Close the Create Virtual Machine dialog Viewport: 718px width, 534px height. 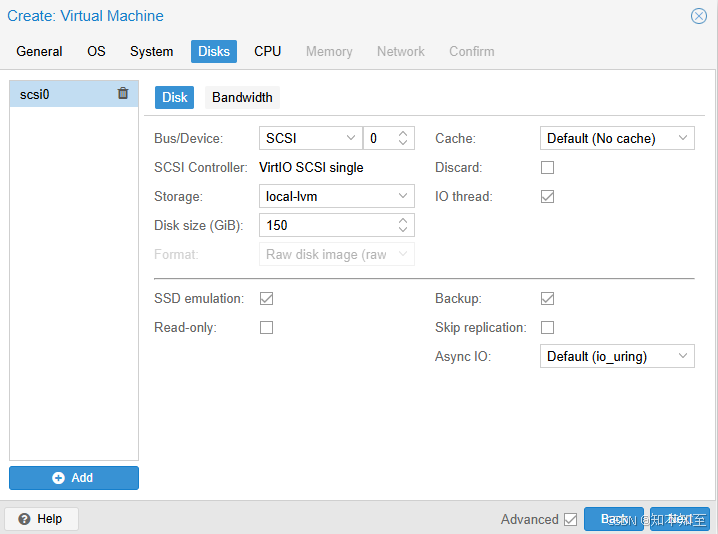pyautogui.click(x=698, y=16)
